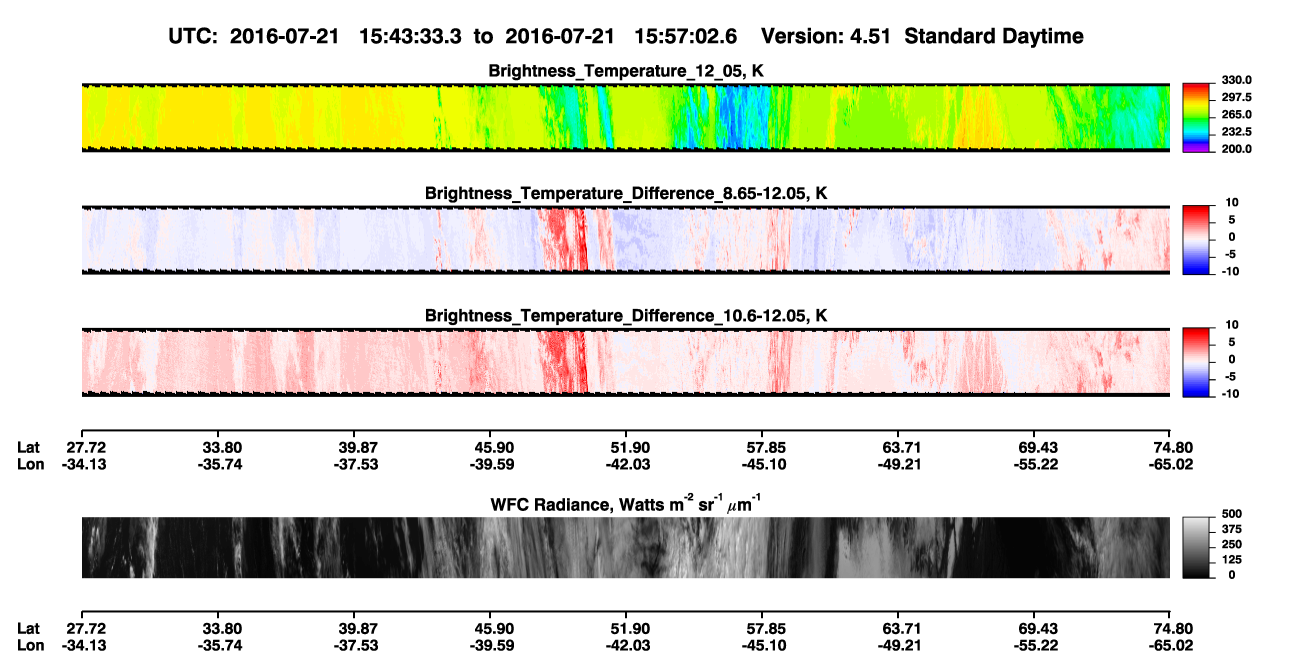Select the Brightness_Temperature_Difference_10.6-12.05 title

pyautogui.click(x=626, y=316)
